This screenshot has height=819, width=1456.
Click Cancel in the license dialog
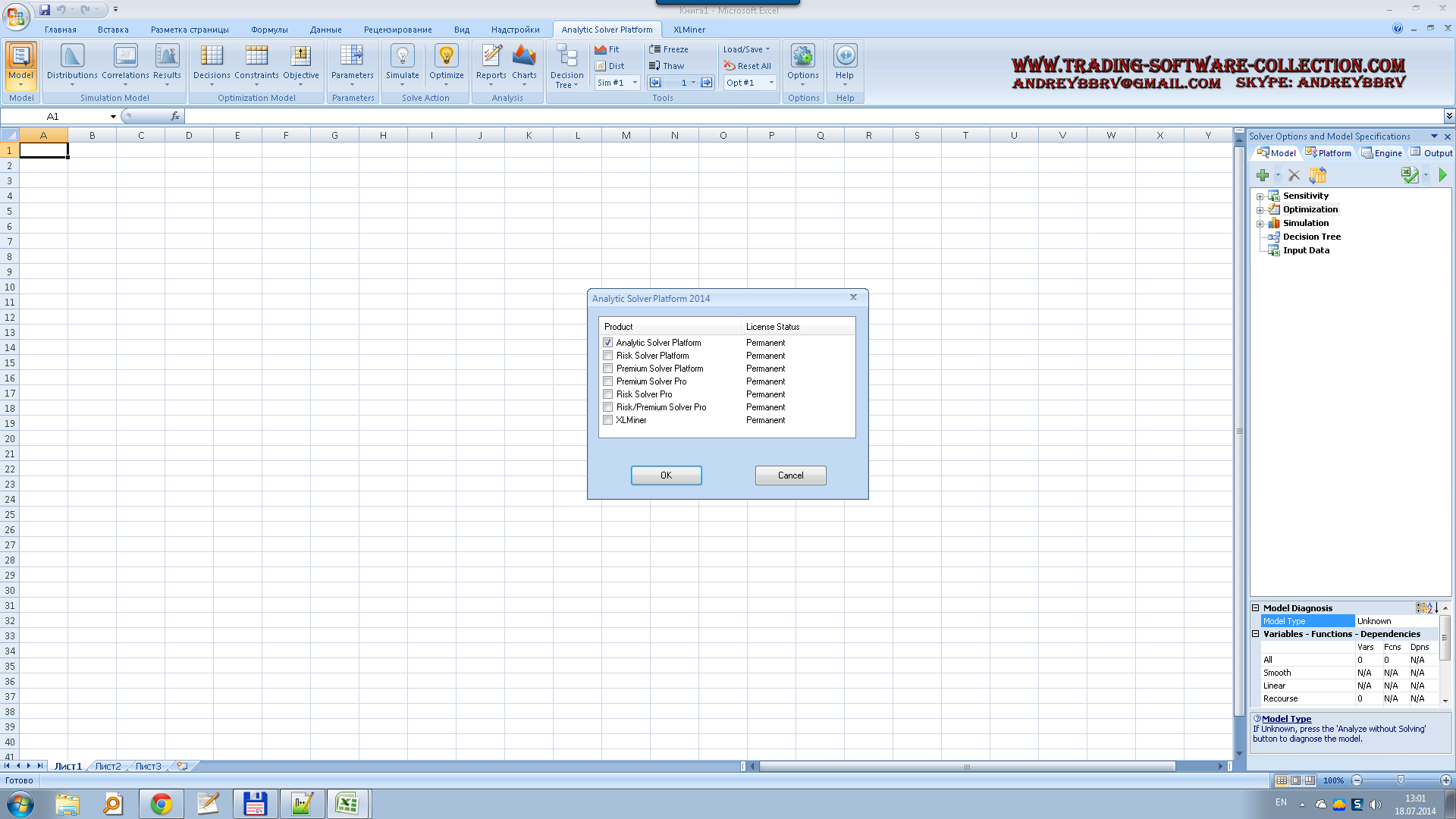790,475
